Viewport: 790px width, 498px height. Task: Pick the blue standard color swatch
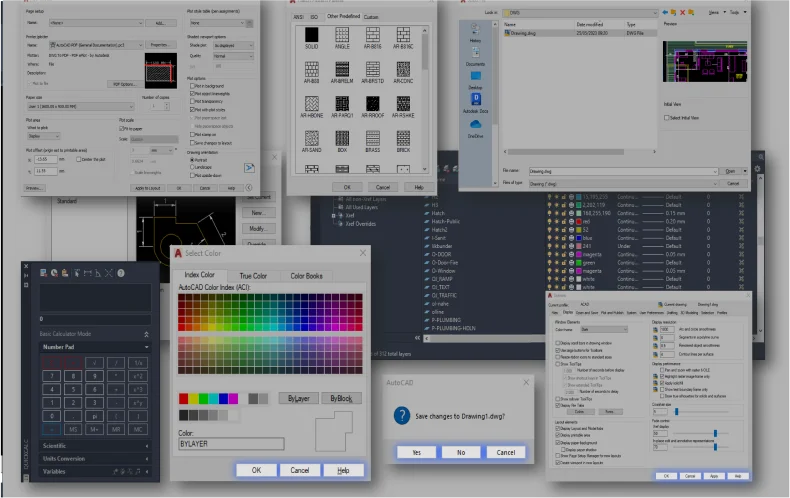(x=223, y=399)
